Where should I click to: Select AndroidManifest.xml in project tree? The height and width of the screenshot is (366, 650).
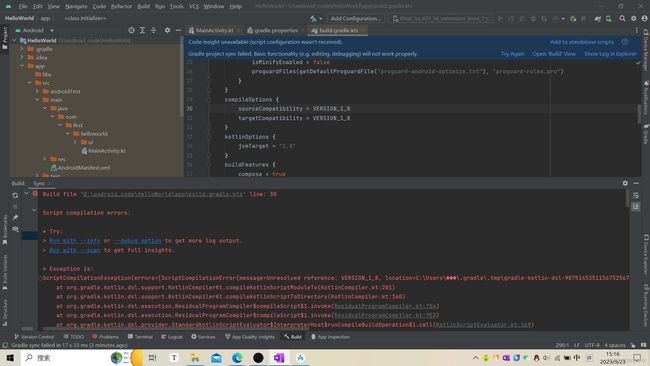(80, 168)
